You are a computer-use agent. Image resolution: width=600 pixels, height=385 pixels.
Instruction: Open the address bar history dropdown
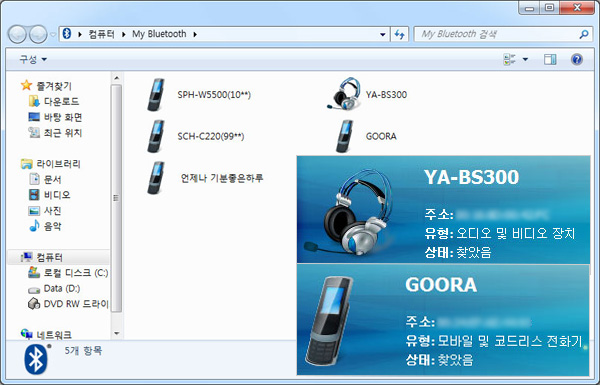383,34
